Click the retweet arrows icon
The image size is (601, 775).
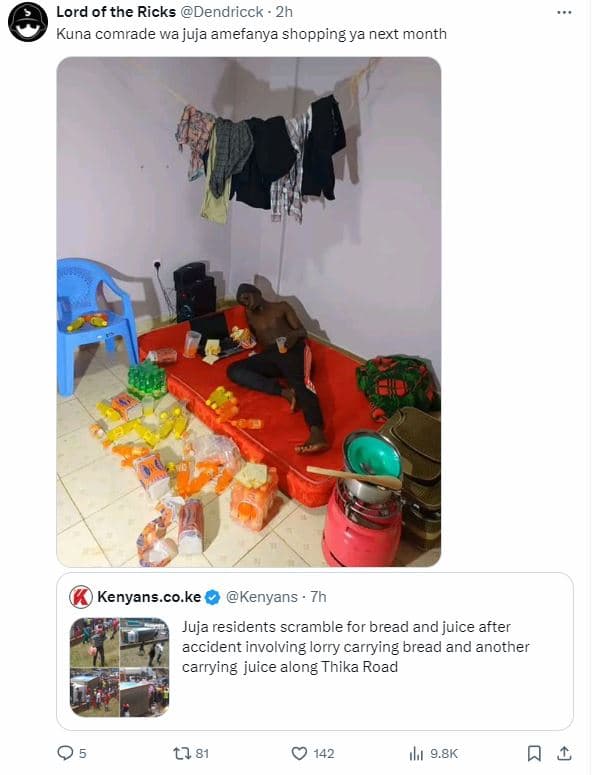tap(181, 753)
